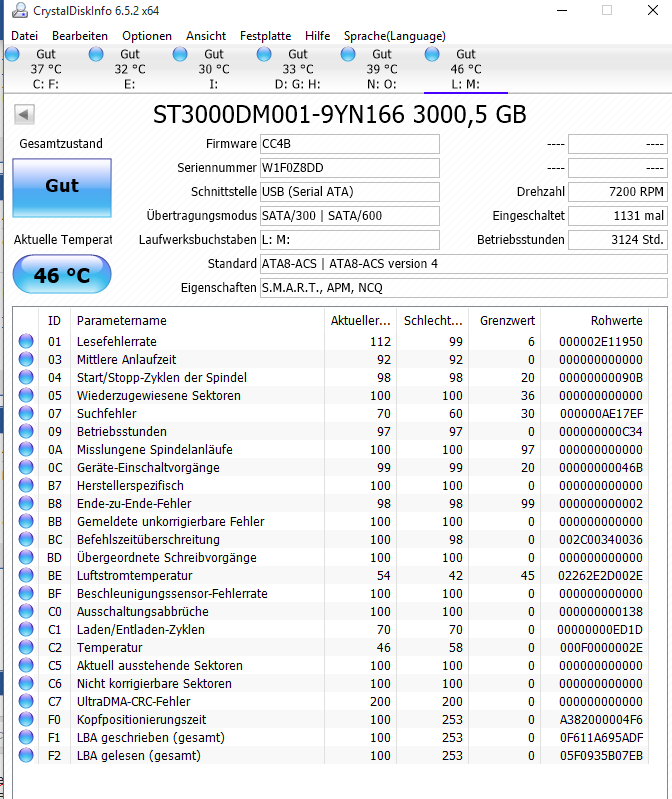Click the Seriennummer field W1F0Z8DD
672x799 pixels.
pyautogui.click(x=350, y=168)
